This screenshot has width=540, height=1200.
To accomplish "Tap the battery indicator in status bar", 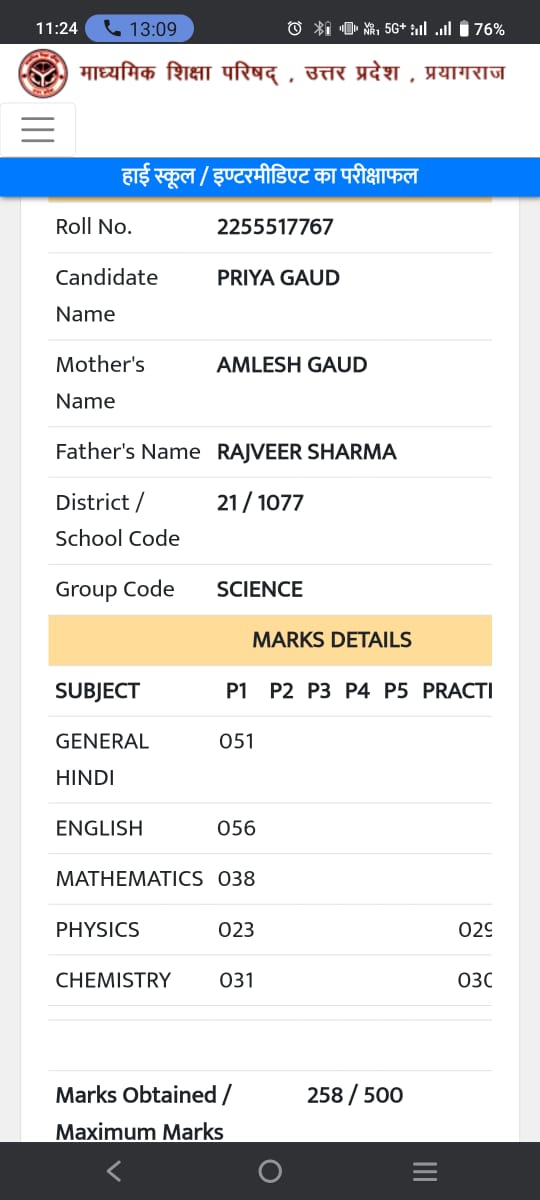I will (x=482, y=29).
